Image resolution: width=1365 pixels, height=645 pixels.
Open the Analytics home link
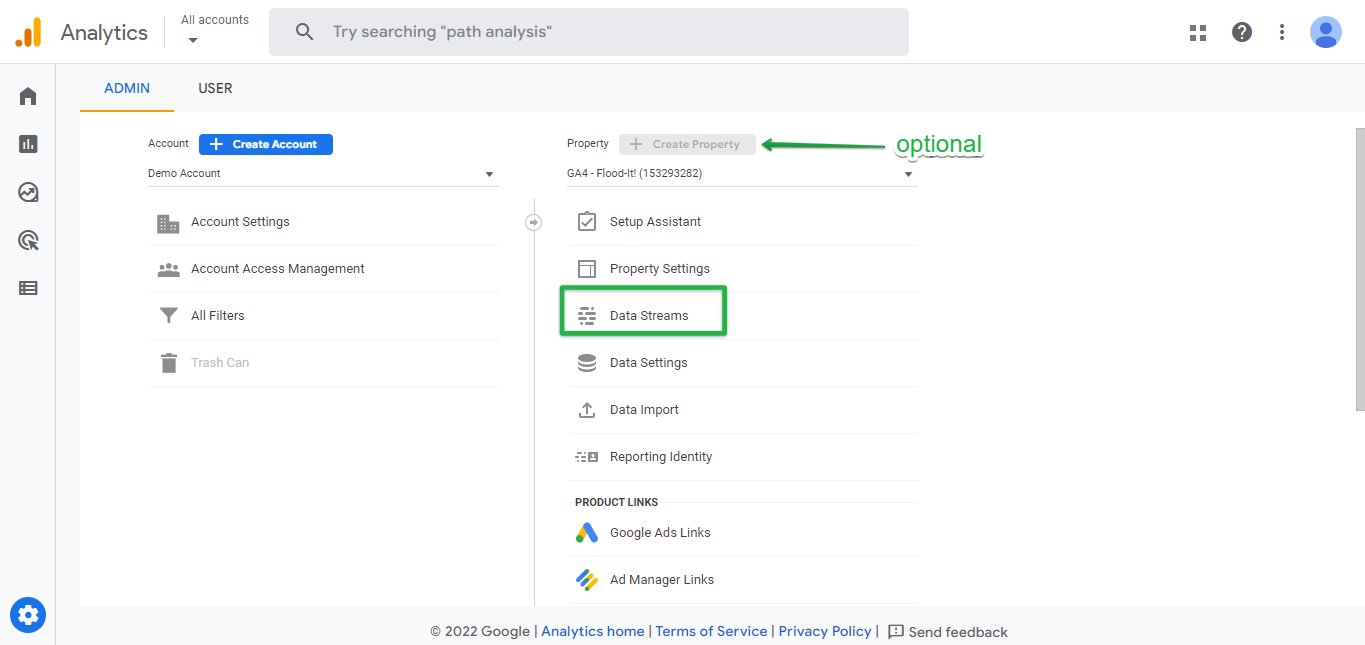(x=593, y=632)
